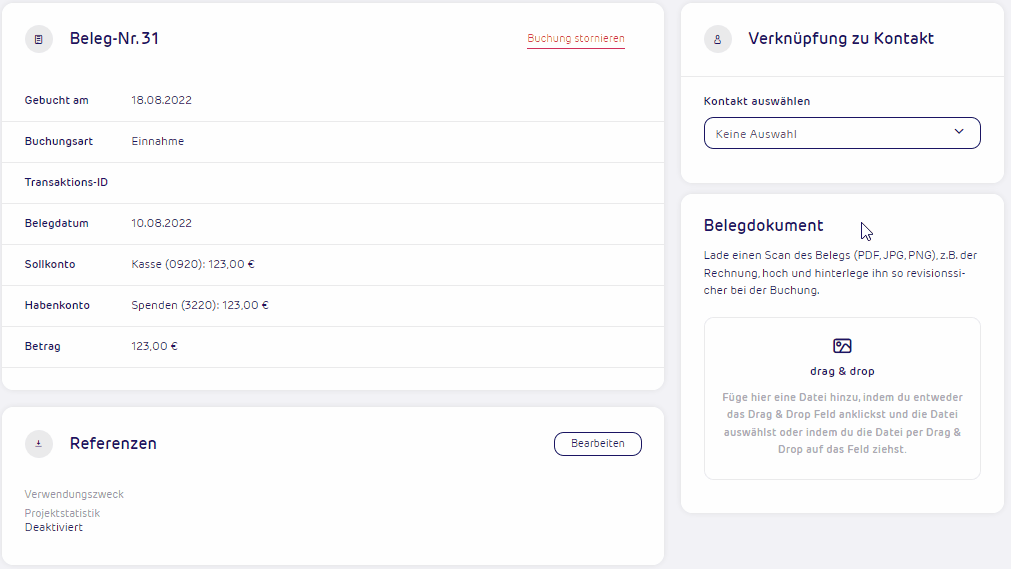Click the Buchung stornieren link

coord(576,39)
